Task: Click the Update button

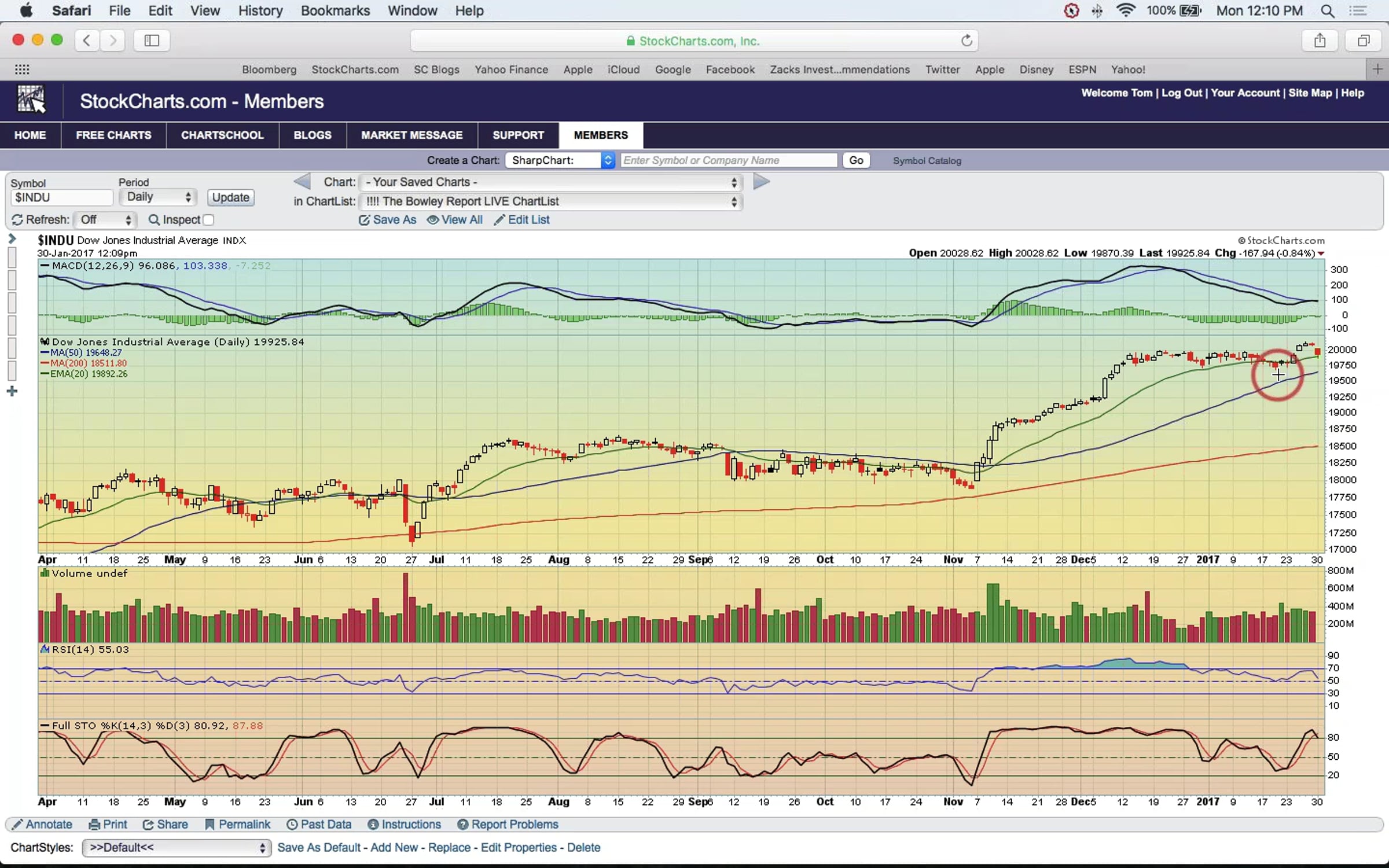Action: 230,197
